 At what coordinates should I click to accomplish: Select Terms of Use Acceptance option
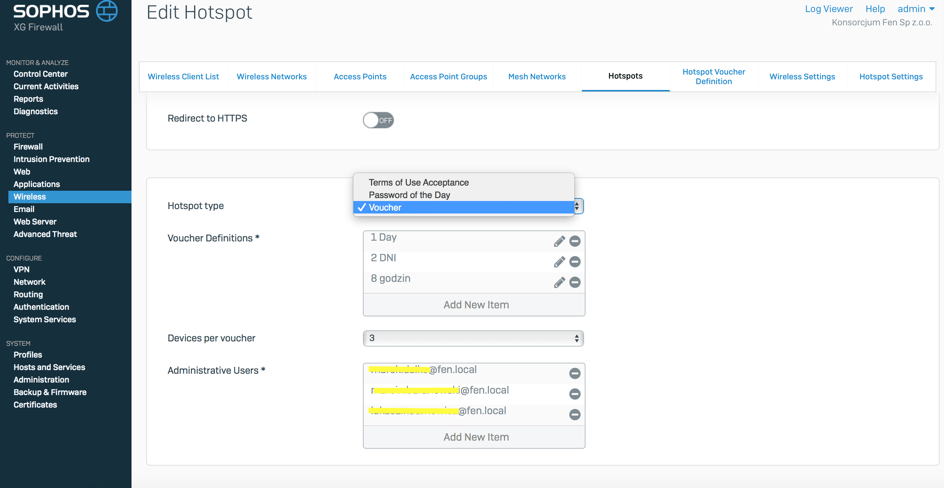(418, 182)
